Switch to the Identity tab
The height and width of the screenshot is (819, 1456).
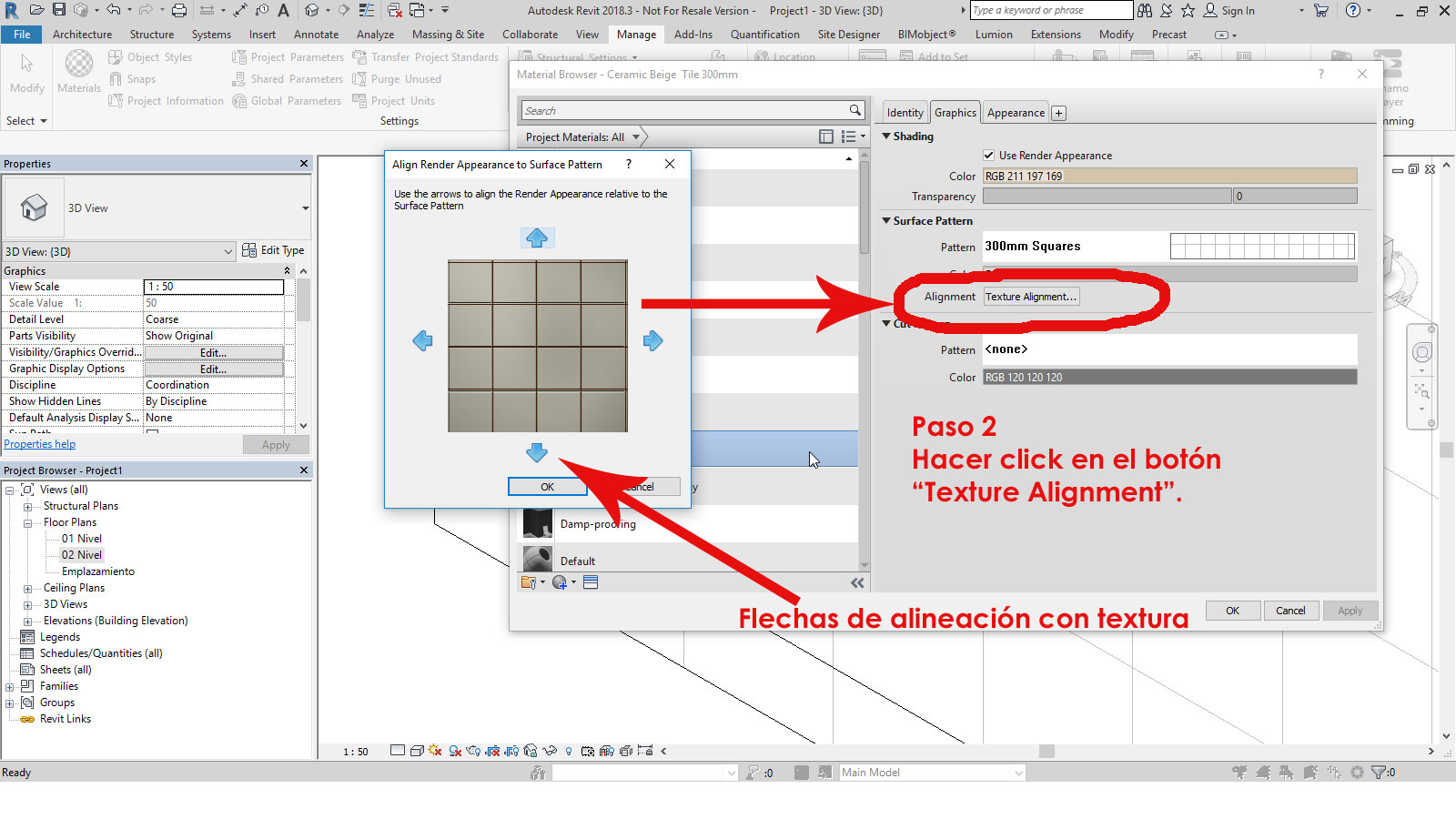(905, 113)
